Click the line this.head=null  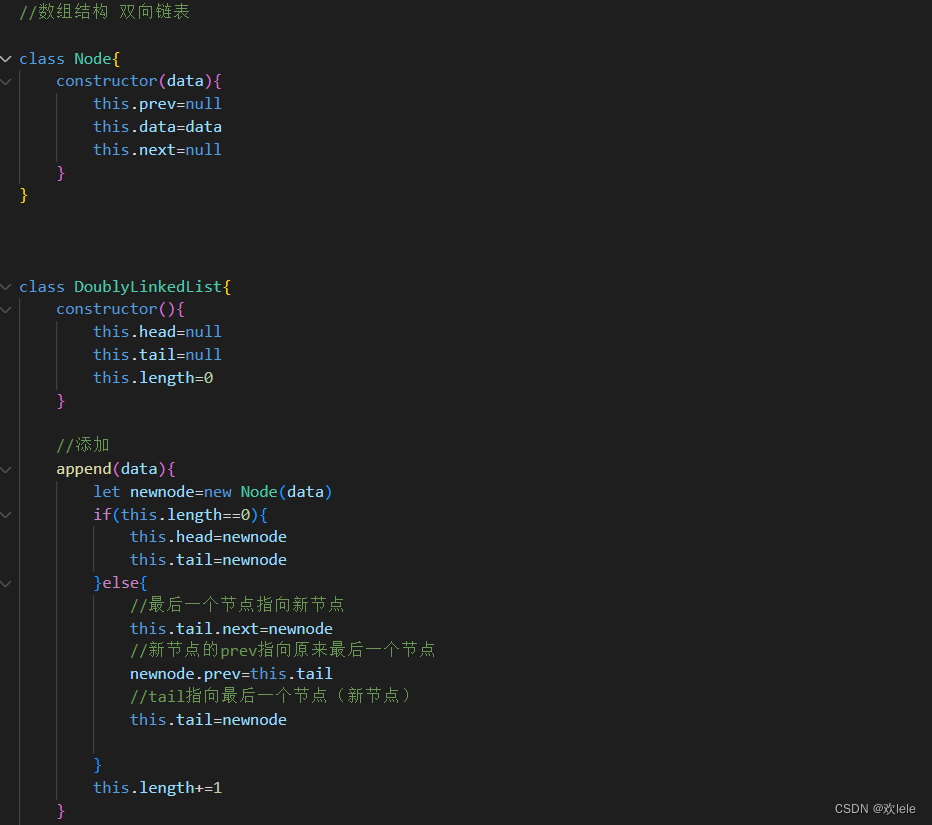click(158, 332)
